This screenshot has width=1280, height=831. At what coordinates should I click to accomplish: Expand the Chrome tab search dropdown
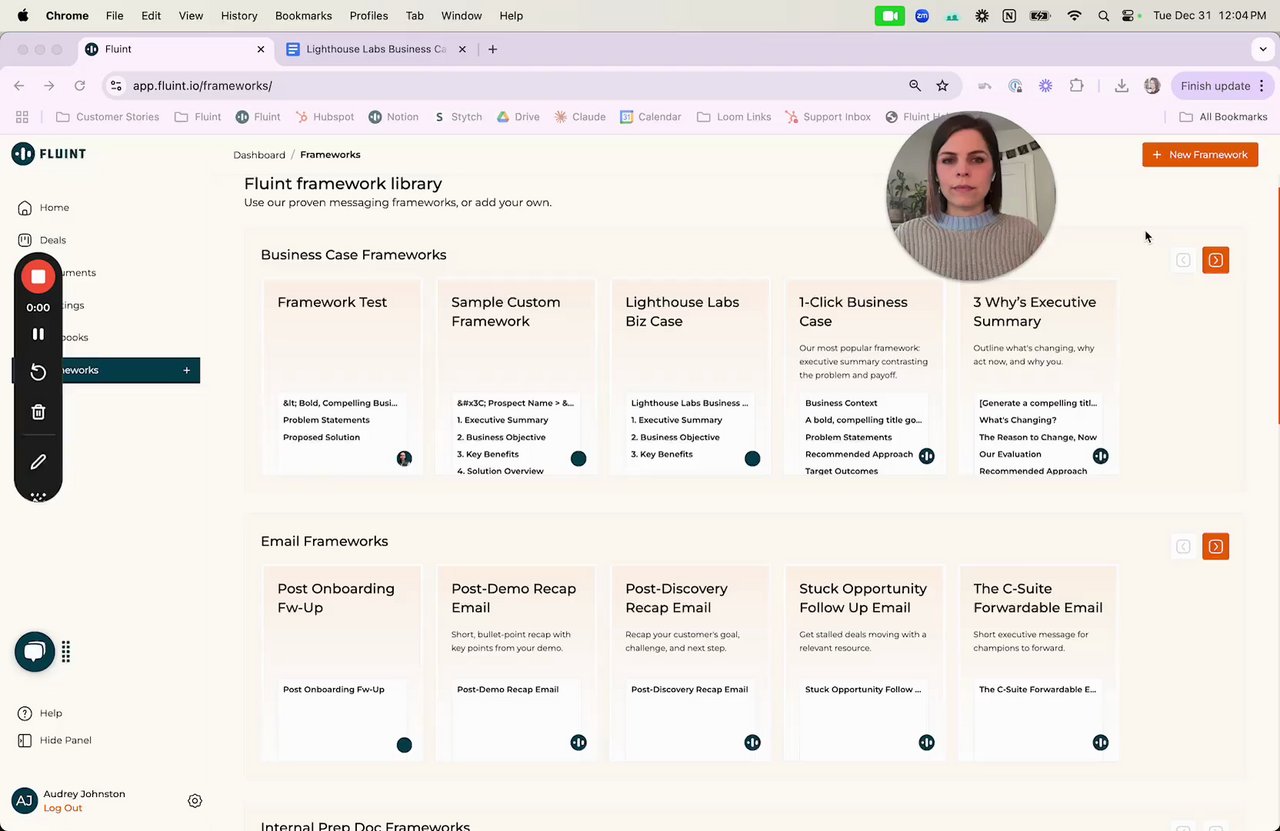(1263, 49)
